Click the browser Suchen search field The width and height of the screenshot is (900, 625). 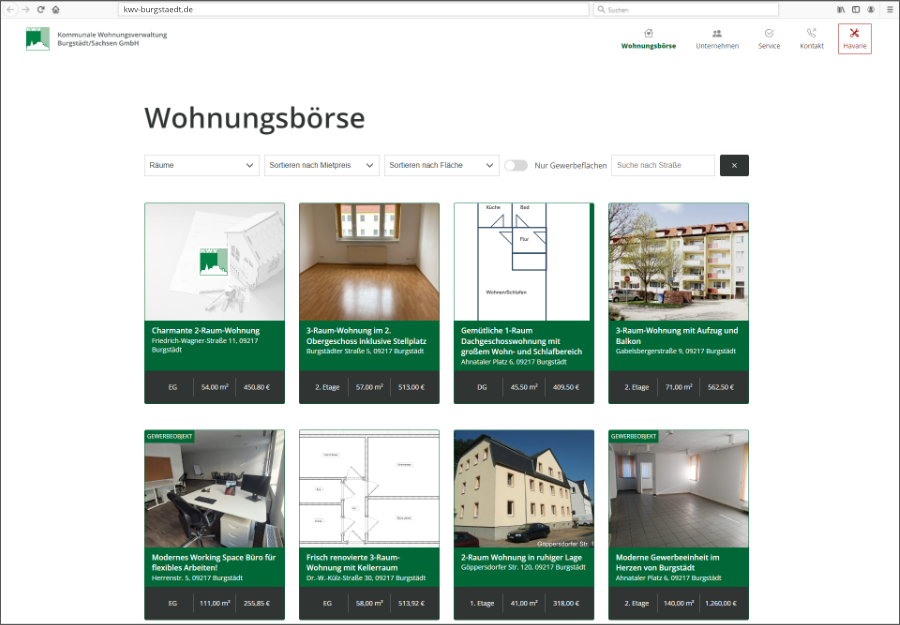(686, 9)
